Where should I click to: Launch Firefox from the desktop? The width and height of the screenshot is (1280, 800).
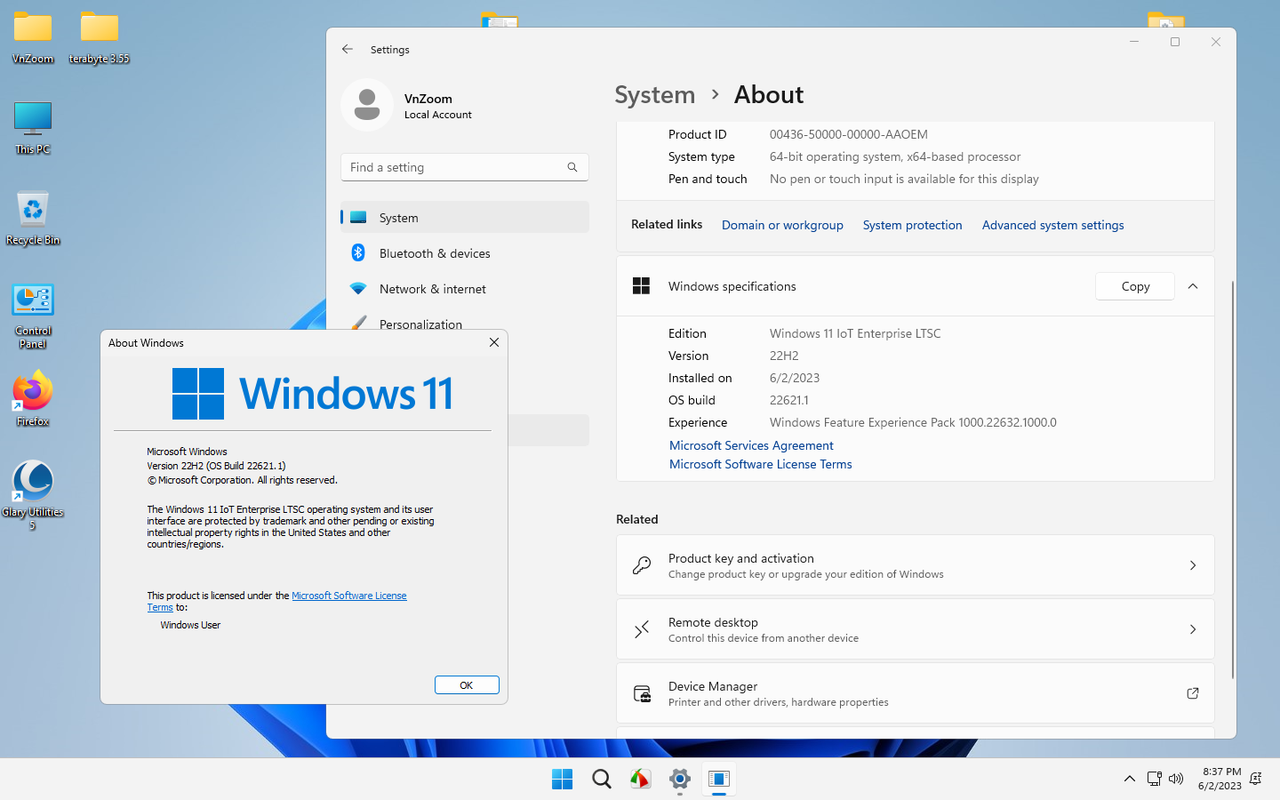(33, 399)
